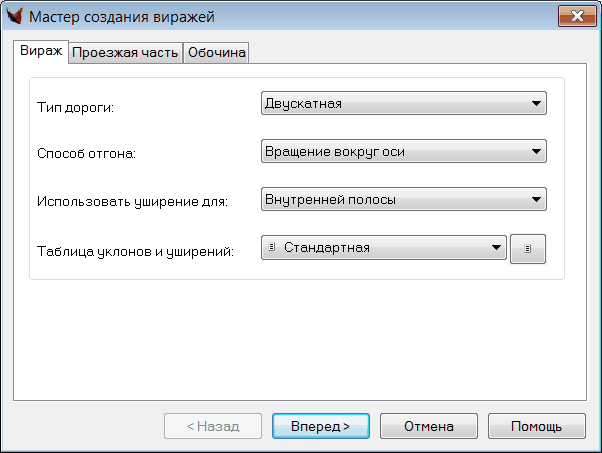602x453 pixels.
Task: Open the Стандартная slope table dropdown
Action: tap(383, 248)
